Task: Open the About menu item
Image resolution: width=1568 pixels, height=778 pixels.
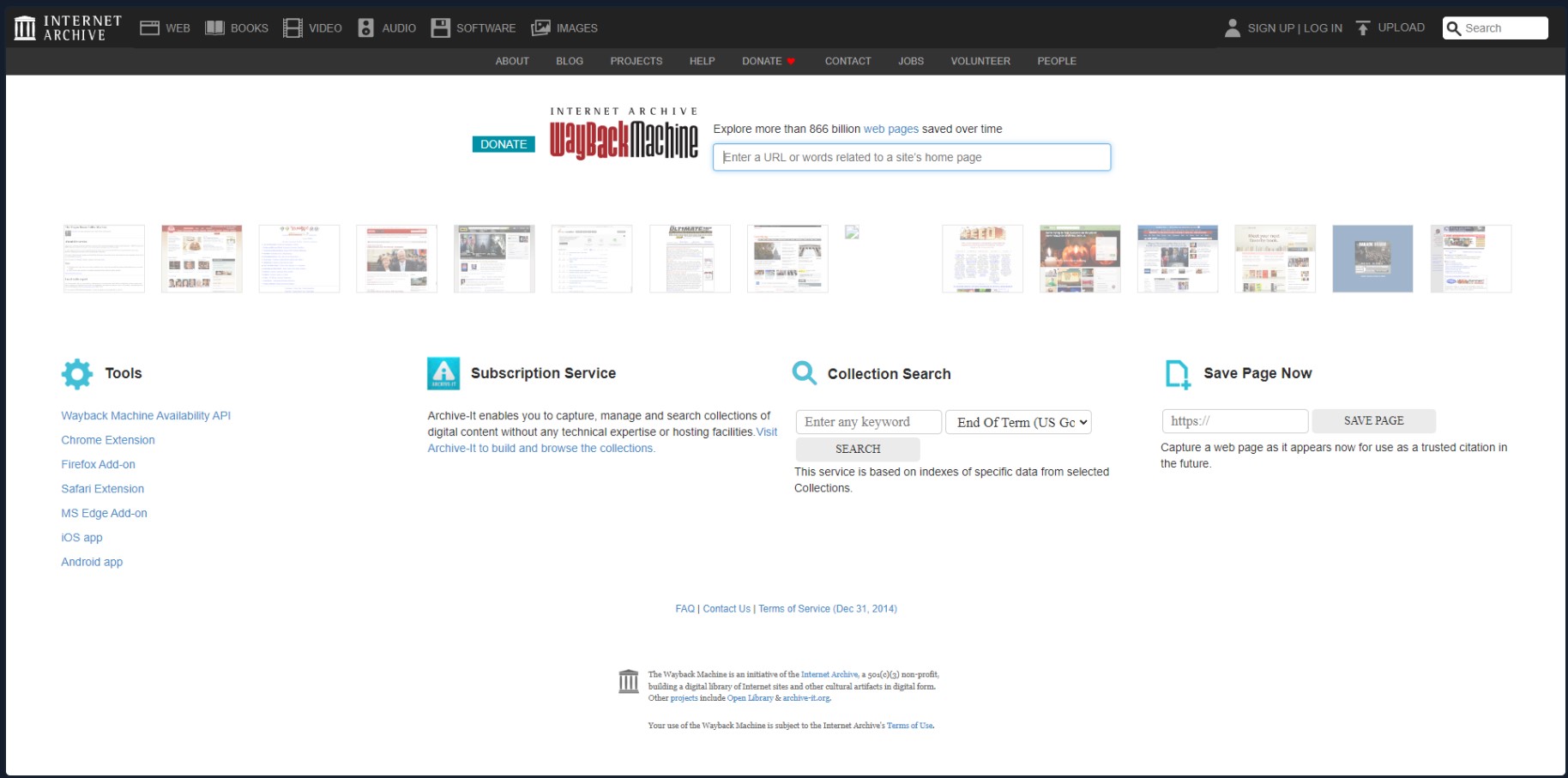Action: [512, 61]
